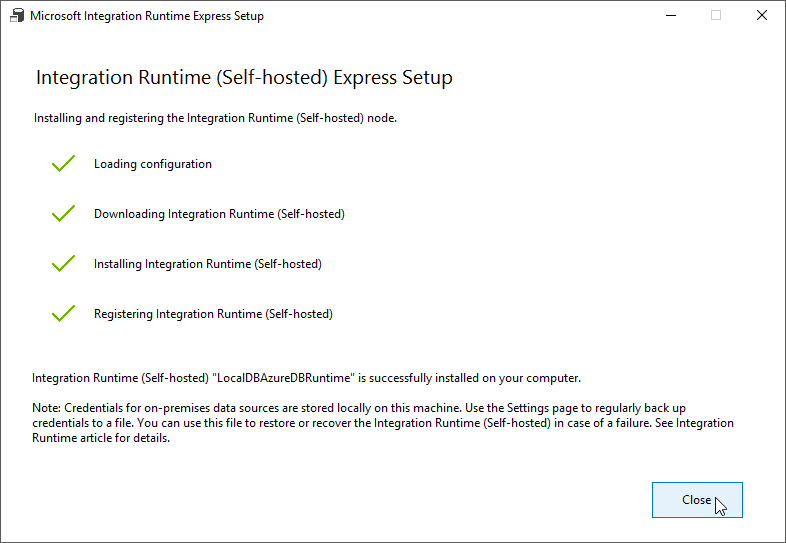Click the Integration Runtime app icon in title bar
Image resolution: width=786 pixels, height=543 pixels.
15,16
